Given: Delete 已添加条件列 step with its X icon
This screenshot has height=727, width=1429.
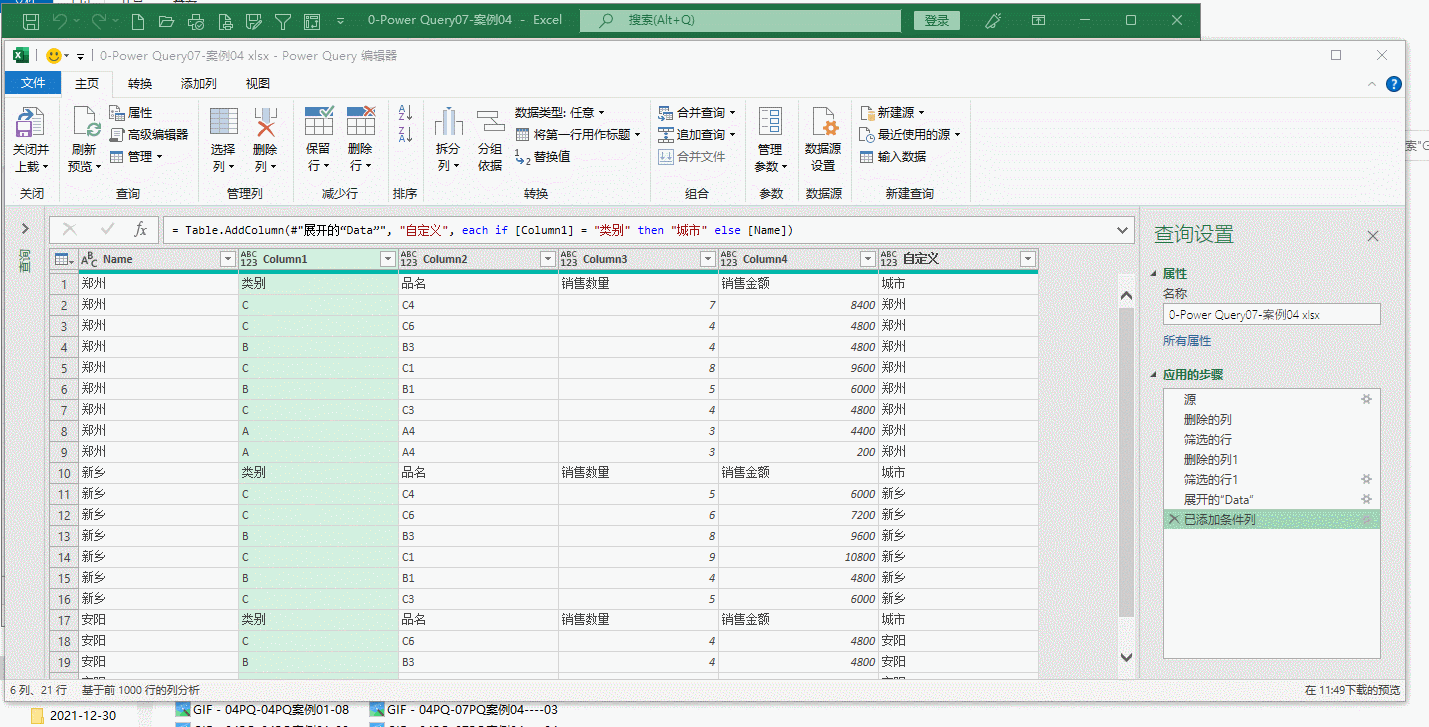Looking at the screenshot, I should [1174, 519].
